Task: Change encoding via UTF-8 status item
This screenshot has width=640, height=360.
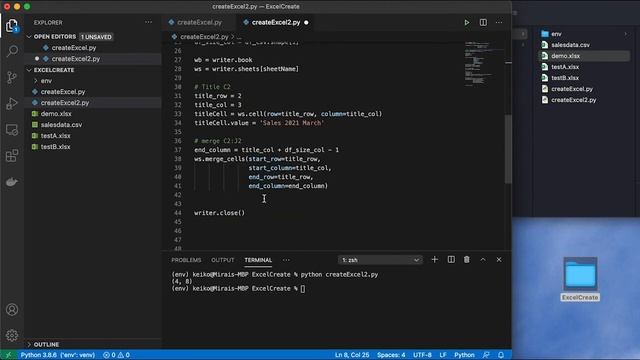Action: tap(422, 355)
